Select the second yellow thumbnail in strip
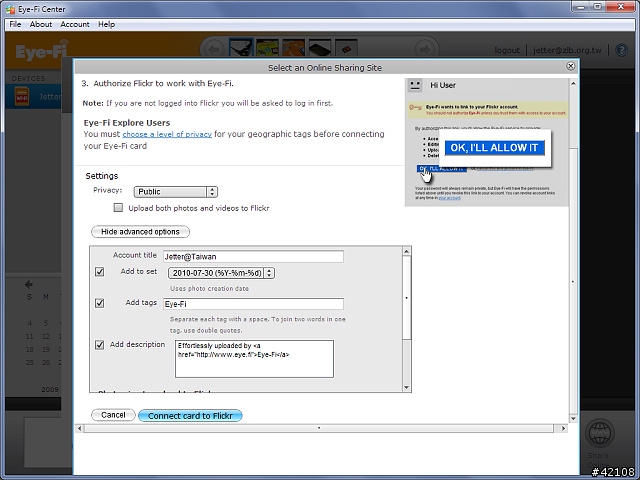The height and width of the screenshot is (480, 640). tap(267, 48)
